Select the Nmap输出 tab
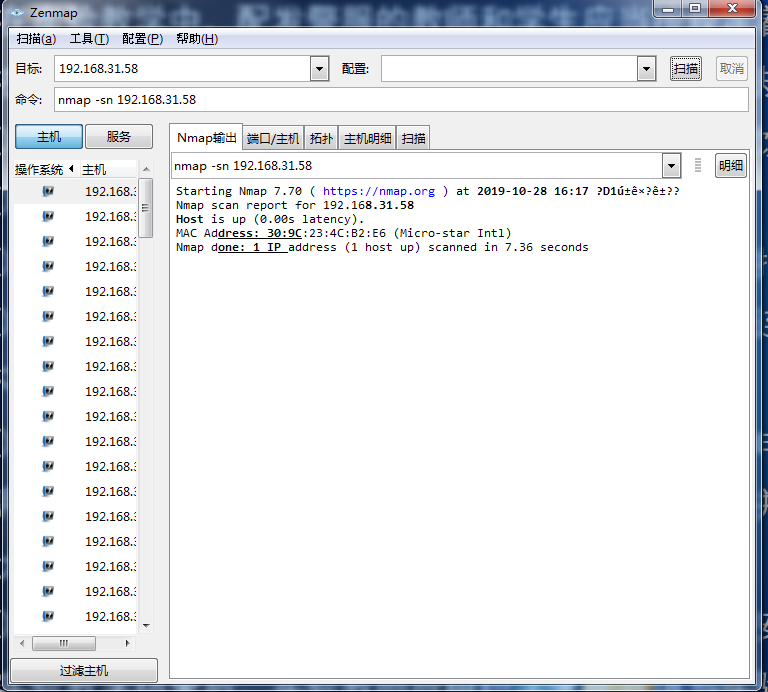The image size is (768, 692). pos(206,138)
